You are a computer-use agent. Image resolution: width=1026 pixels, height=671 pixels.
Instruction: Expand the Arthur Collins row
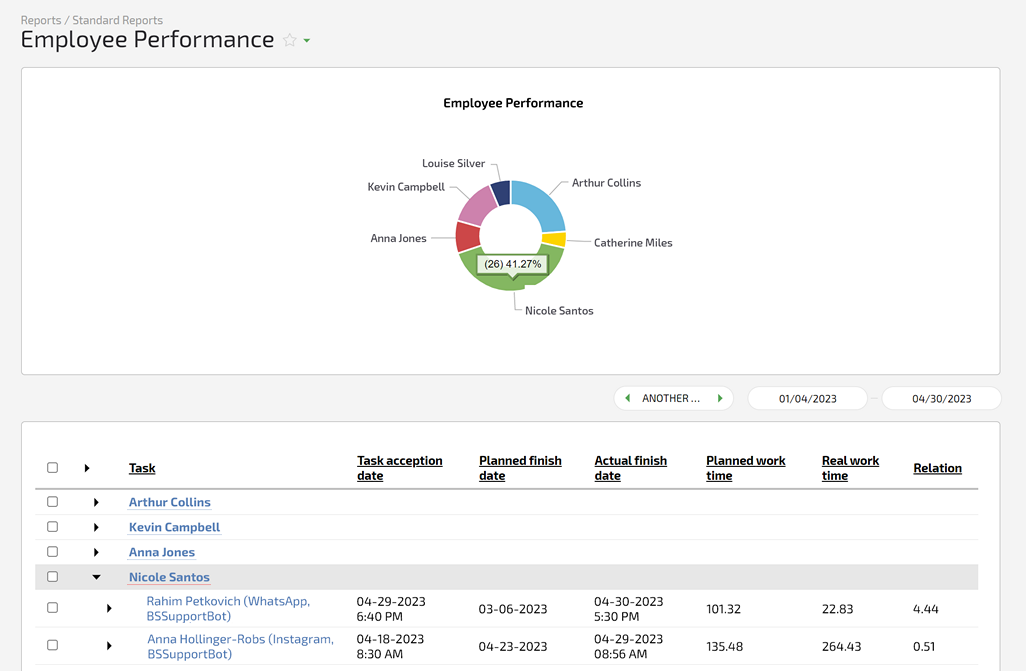(x=96, y=502)
